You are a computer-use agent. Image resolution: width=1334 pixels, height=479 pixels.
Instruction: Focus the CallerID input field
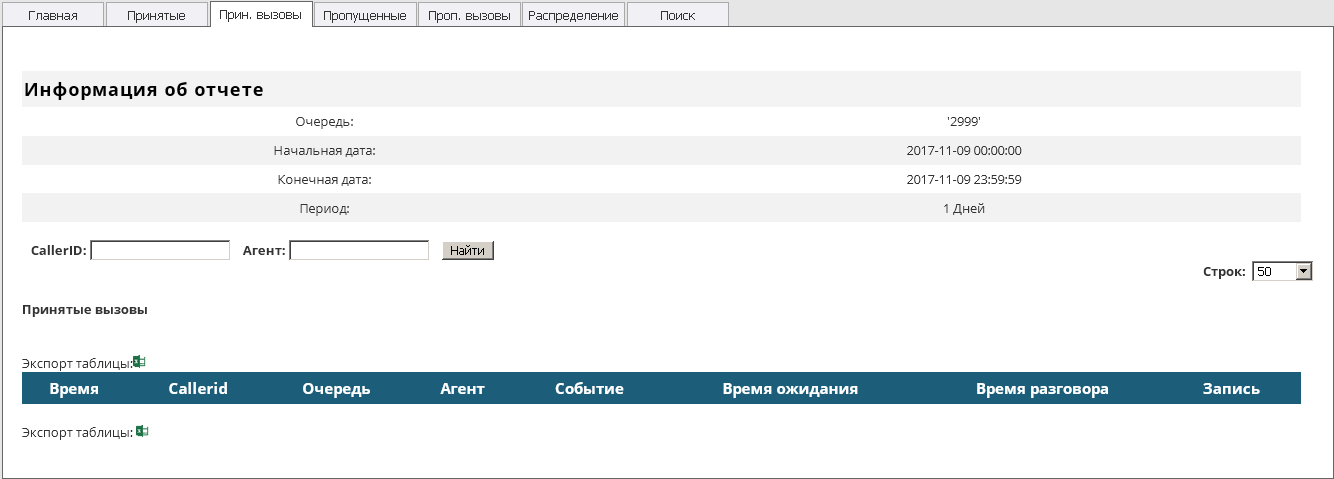(x=160, y=251)
